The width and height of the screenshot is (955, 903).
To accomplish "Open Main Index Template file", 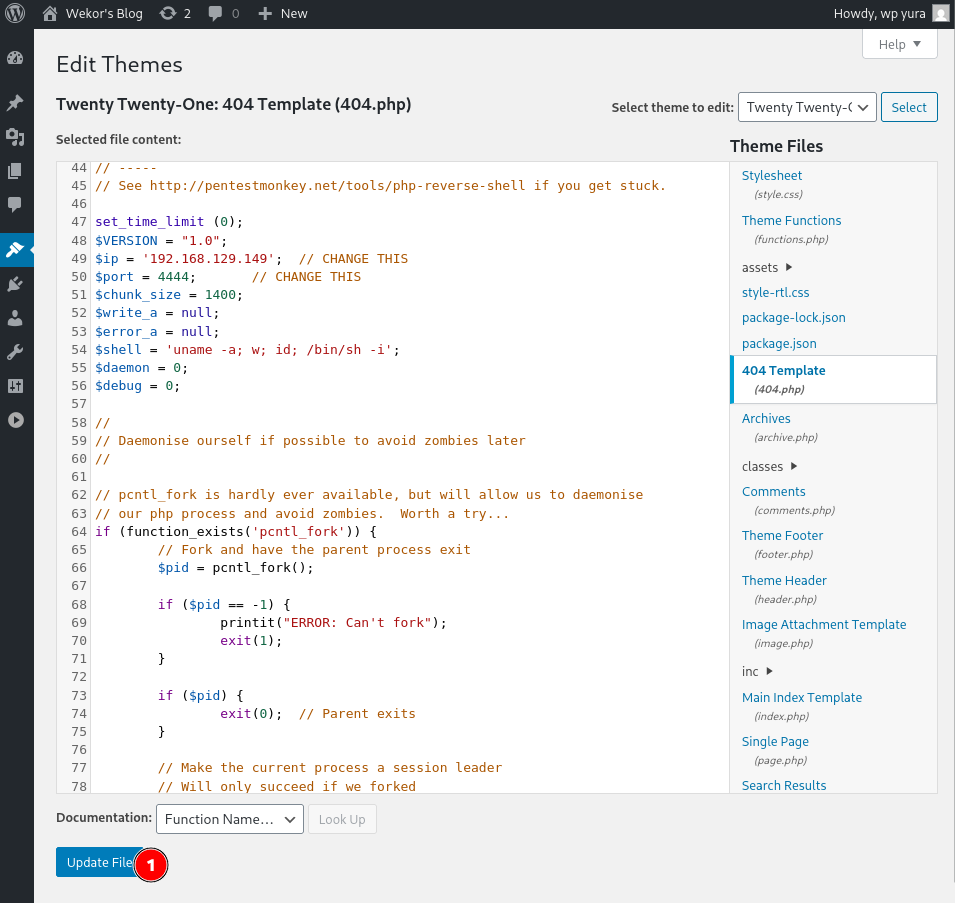I will tap(802, 697).
